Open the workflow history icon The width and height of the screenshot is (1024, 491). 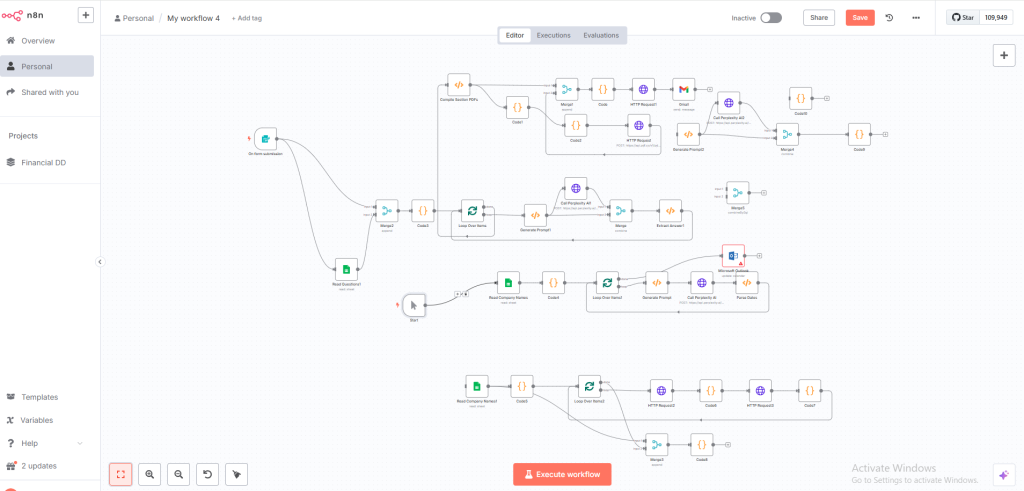889,18
